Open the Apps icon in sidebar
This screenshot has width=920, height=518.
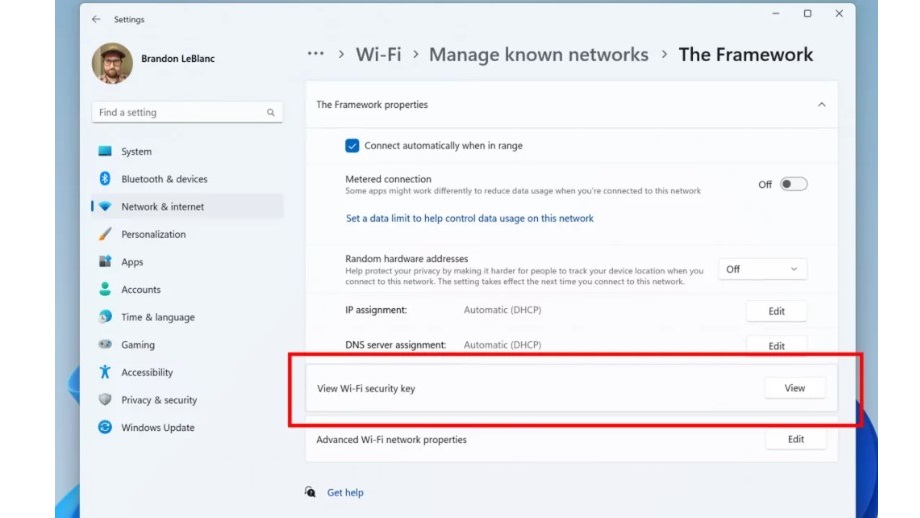[x=105, y=262]
